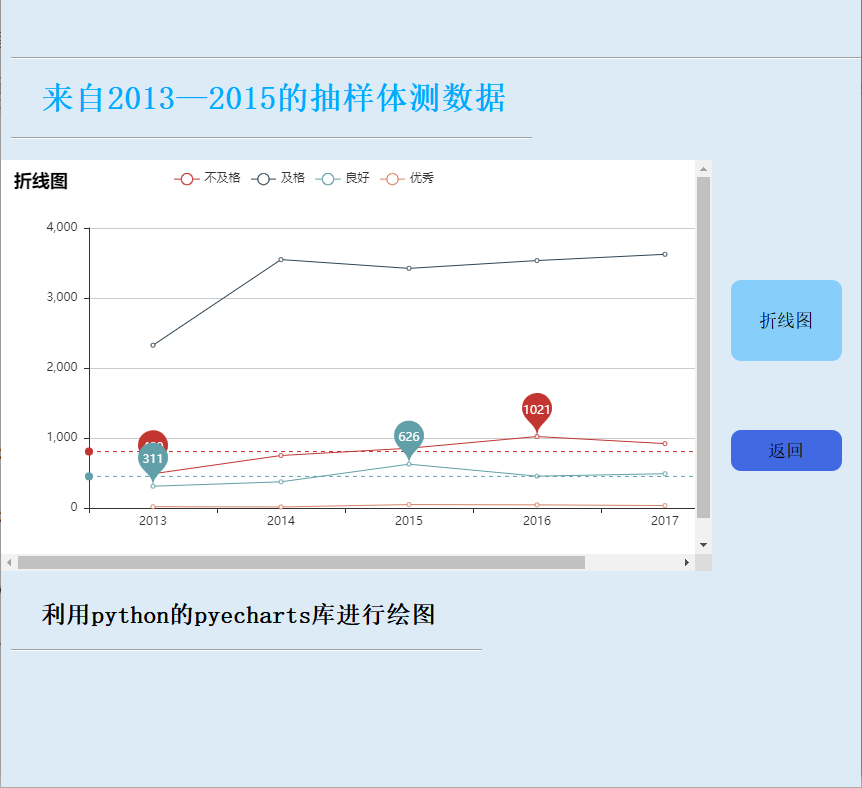
Task: Click the vertical scrollbar thumb
Action: pyautogui.click(x=703, y=348)
